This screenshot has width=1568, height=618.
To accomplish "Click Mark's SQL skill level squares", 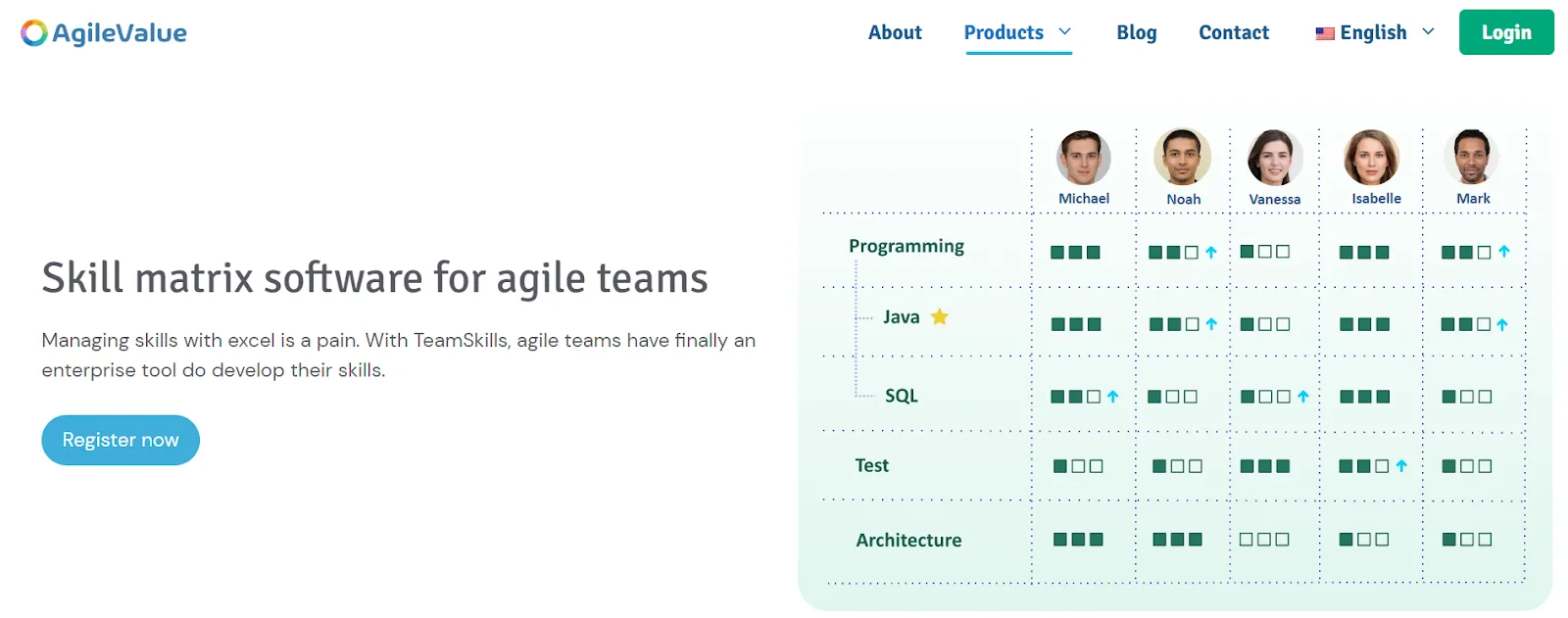I will pyautogui.click(x=1467, y=397).
